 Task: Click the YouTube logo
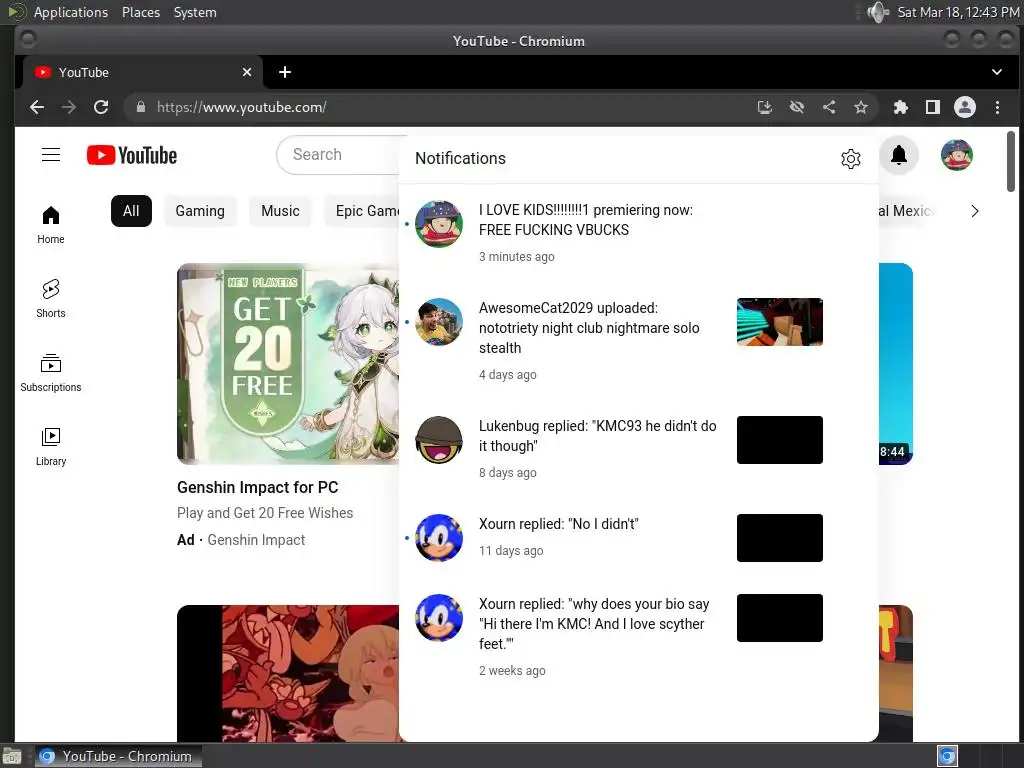pos(132,155)
